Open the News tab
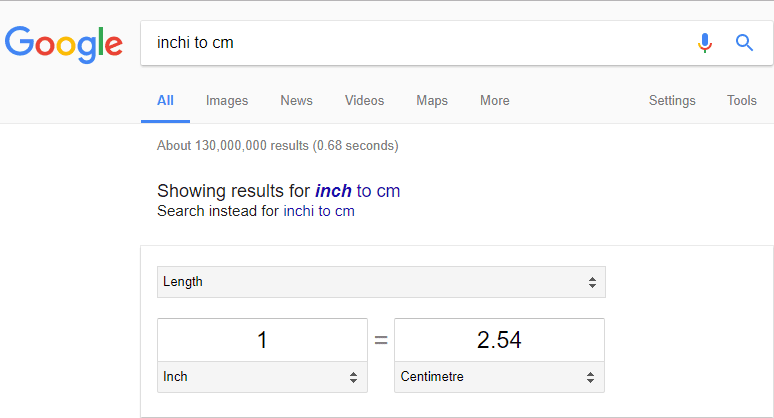774x418 pixels. 296,101
